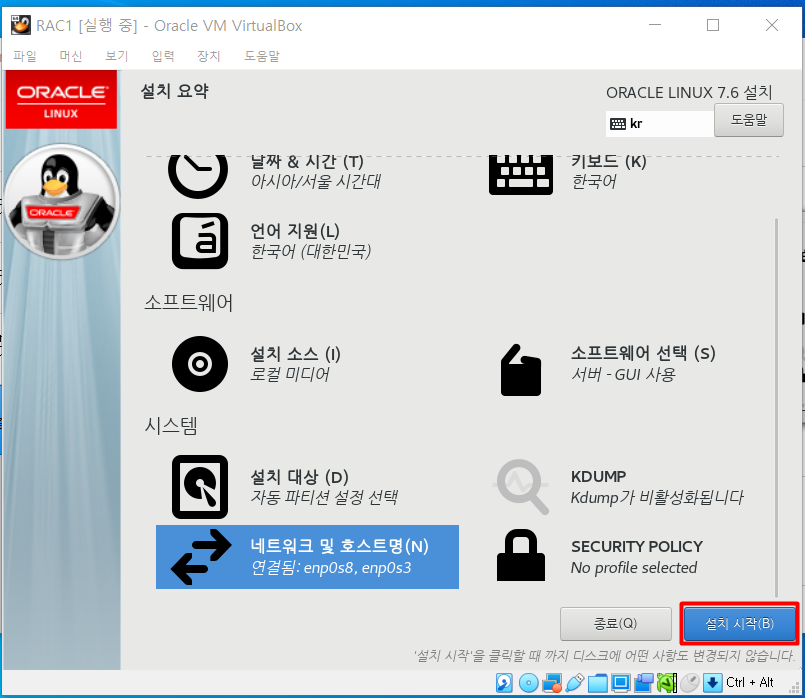The width and height of the screenshot is (805, 698).
Task: Select 날짜 & 시간 (T) label
Action: pyautogui.click(x=306, y=162)
